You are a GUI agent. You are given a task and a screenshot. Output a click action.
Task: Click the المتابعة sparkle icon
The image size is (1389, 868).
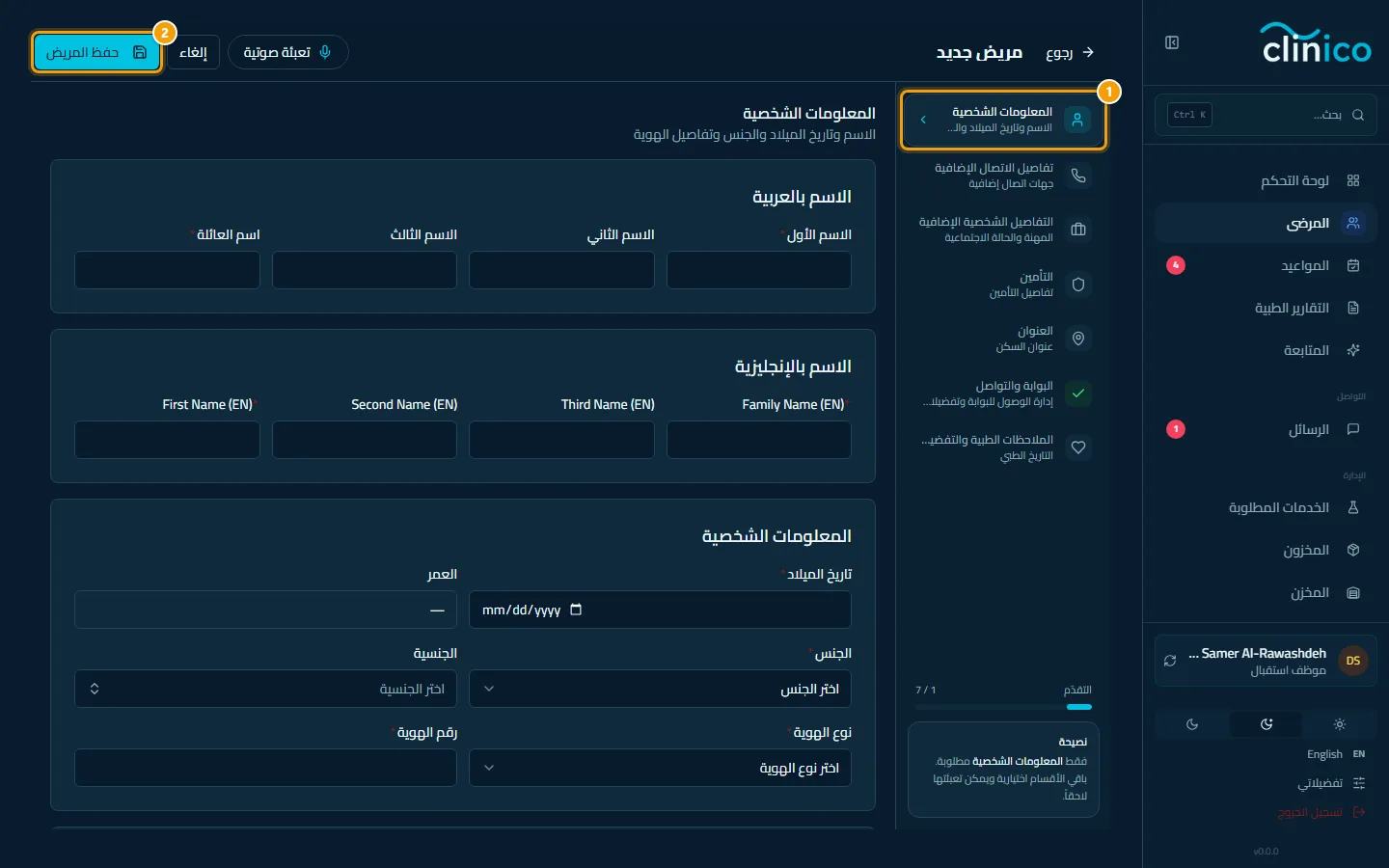pos(1353,350)
